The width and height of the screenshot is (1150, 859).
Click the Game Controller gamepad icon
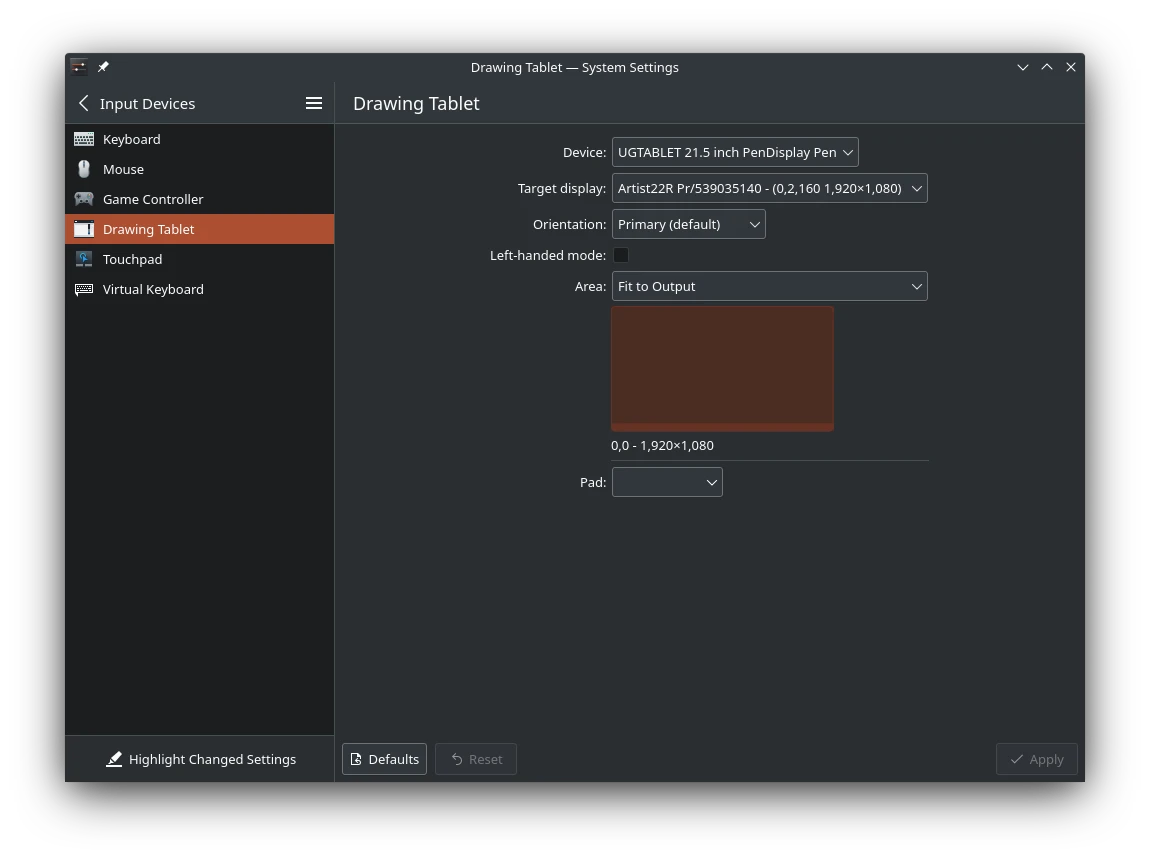pyautogui.click(x=84, y=200)
